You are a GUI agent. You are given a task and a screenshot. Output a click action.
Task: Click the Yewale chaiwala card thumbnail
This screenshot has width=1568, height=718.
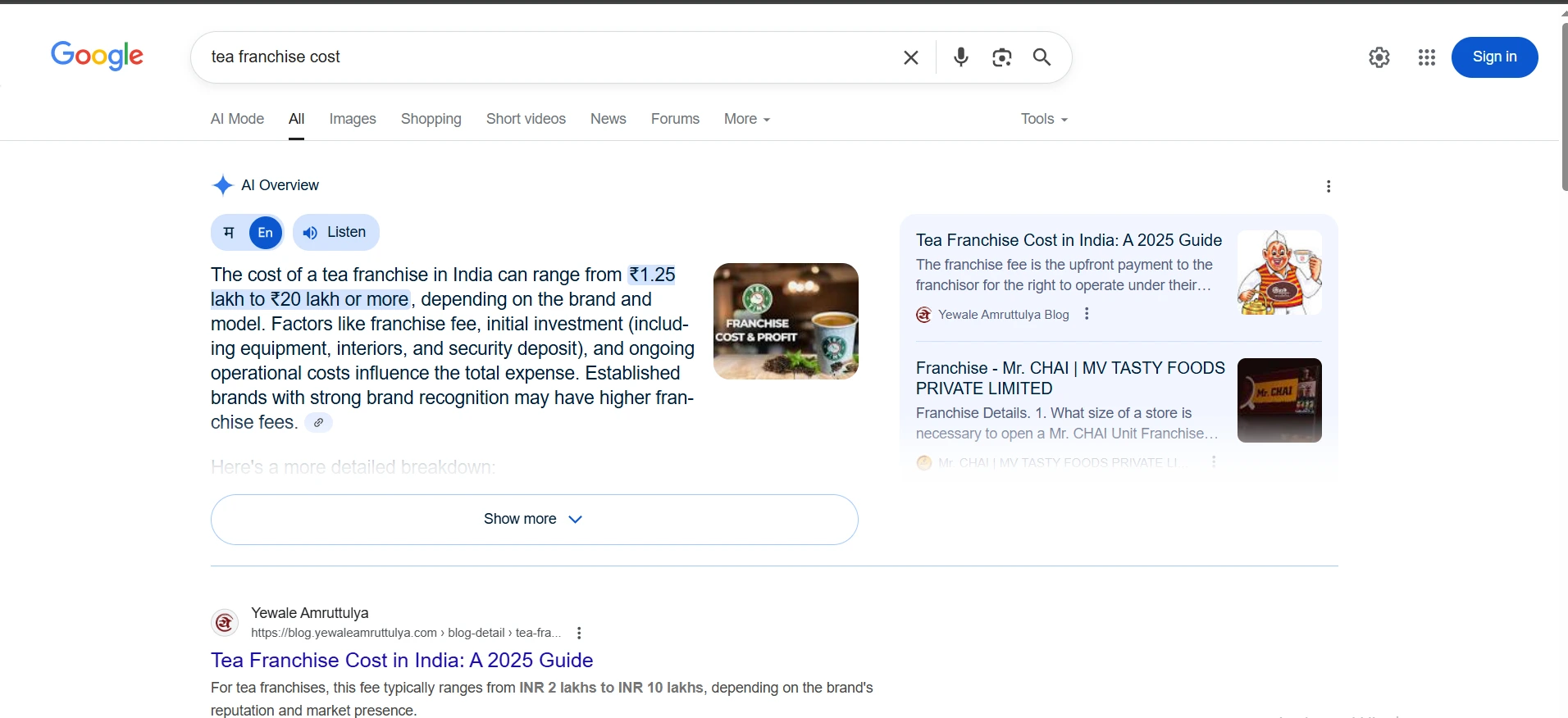1279,272
